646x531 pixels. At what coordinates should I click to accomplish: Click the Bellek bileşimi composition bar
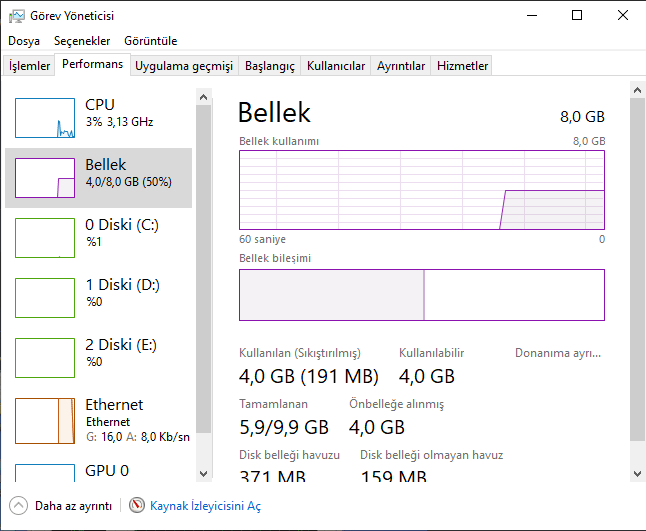tap(421, 295)
